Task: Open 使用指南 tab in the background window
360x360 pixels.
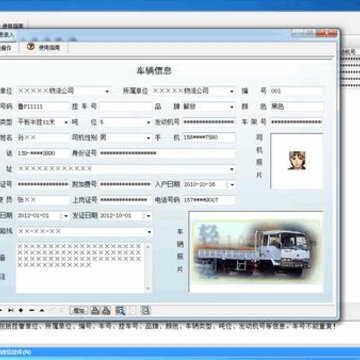Action: click(13, 25)
